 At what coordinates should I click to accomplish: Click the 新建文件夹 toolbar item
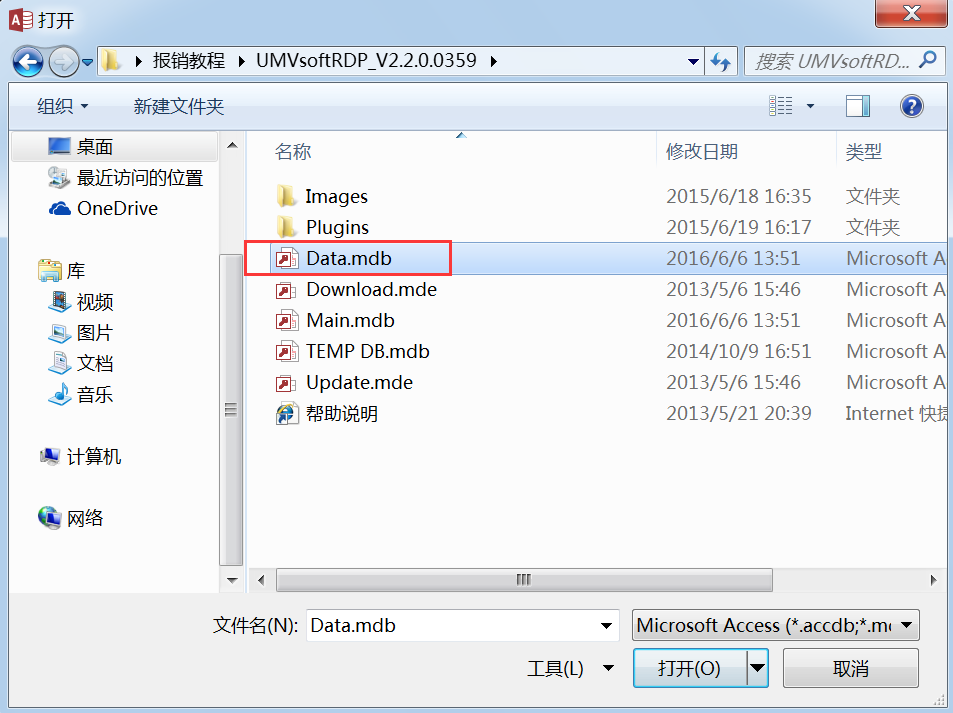pos(179,106)
